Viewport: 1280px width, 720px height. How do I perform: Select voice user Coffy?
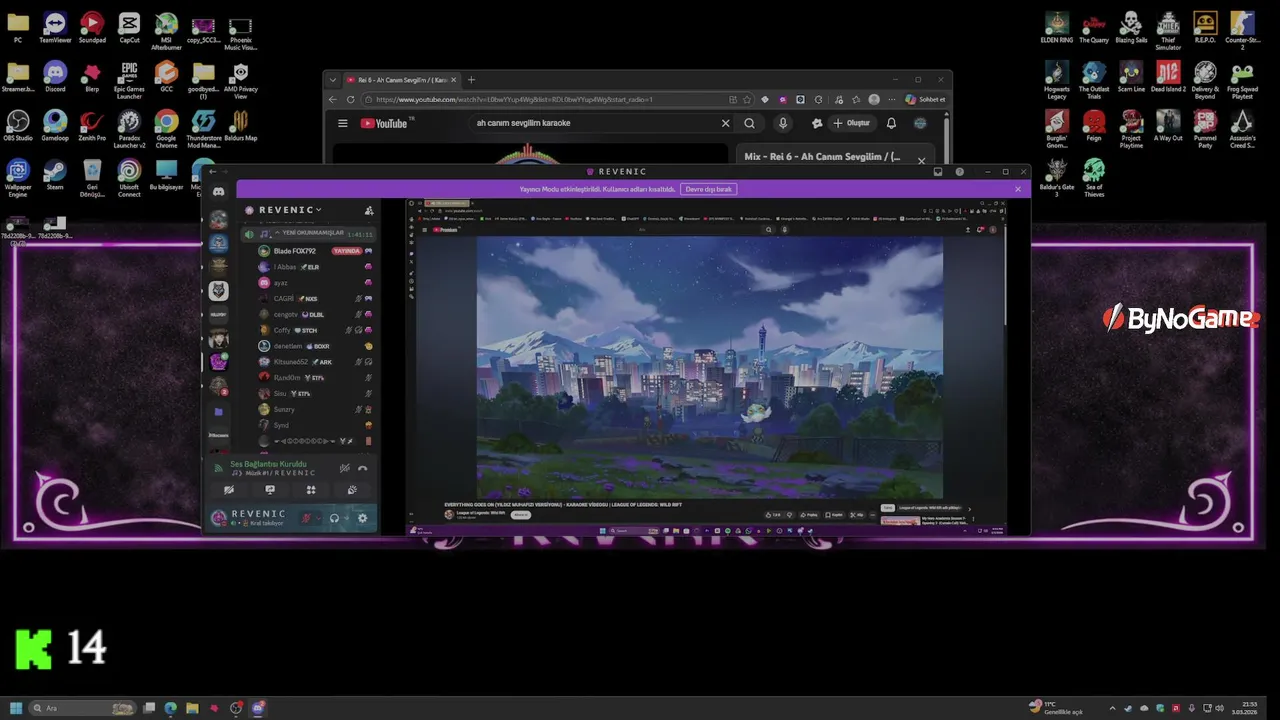308,330
